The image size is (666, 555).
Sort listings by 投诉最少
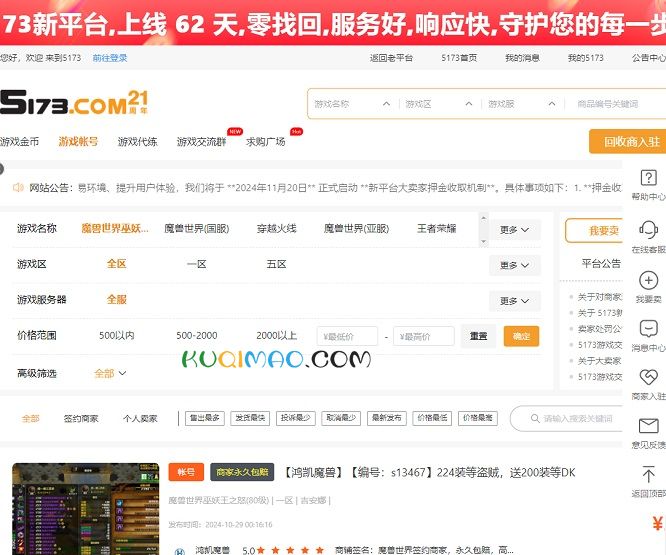pos(296,418)
